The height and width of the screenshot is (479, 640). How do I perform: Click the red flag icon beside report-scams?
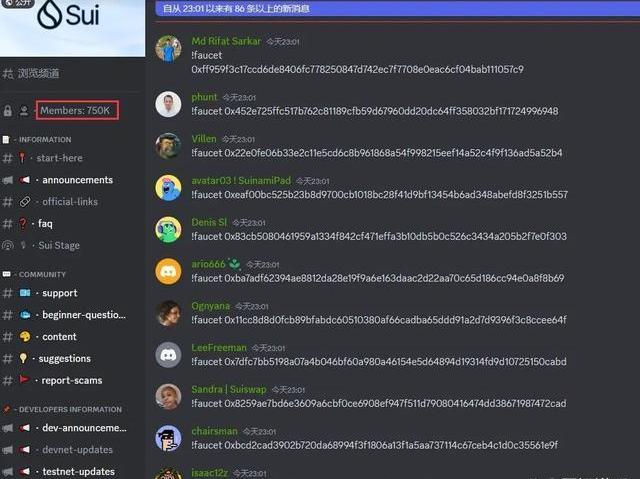click(24, 380)
